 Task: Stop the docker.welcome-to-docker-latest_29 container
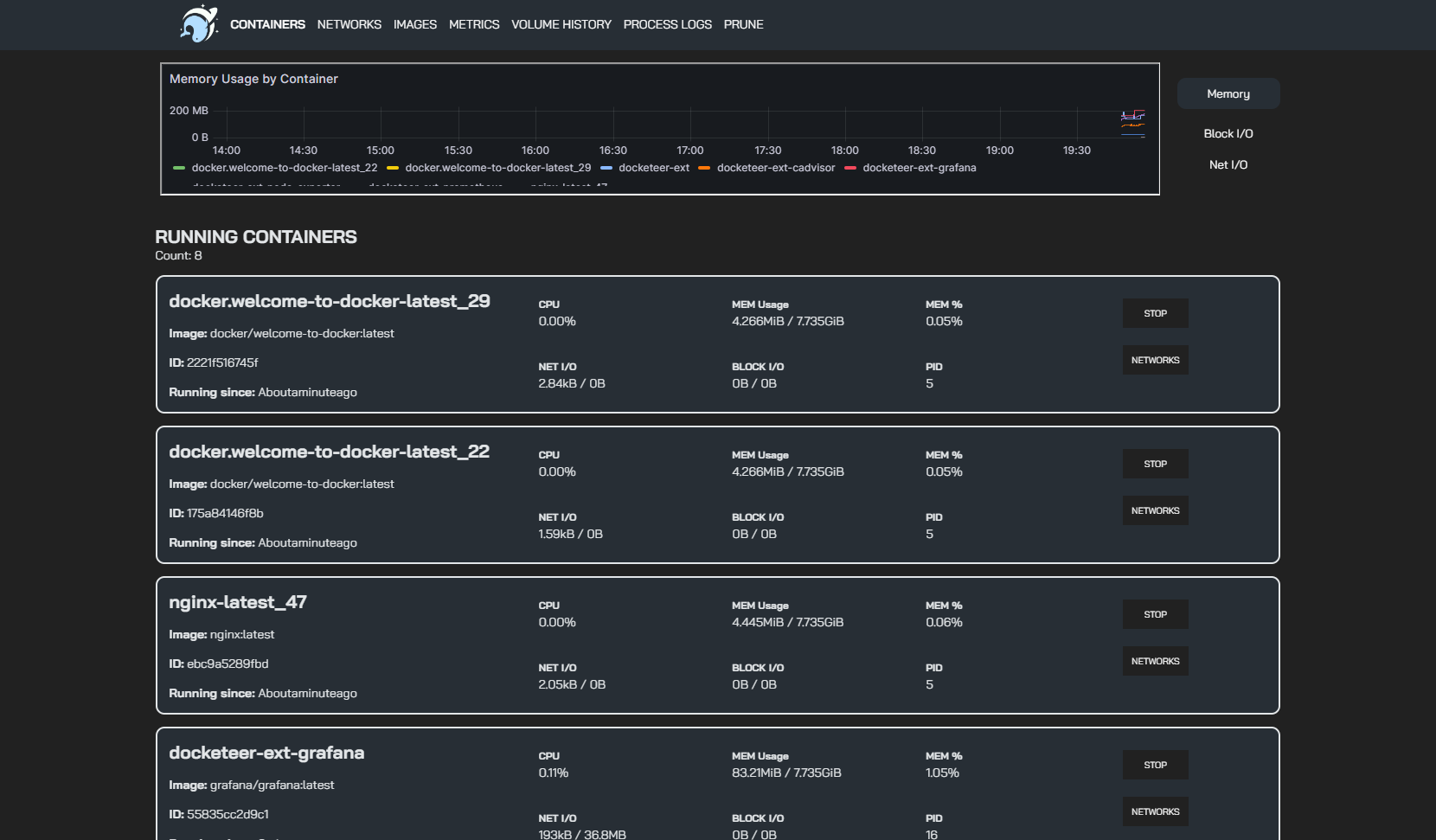click(x=1156, y=313)
